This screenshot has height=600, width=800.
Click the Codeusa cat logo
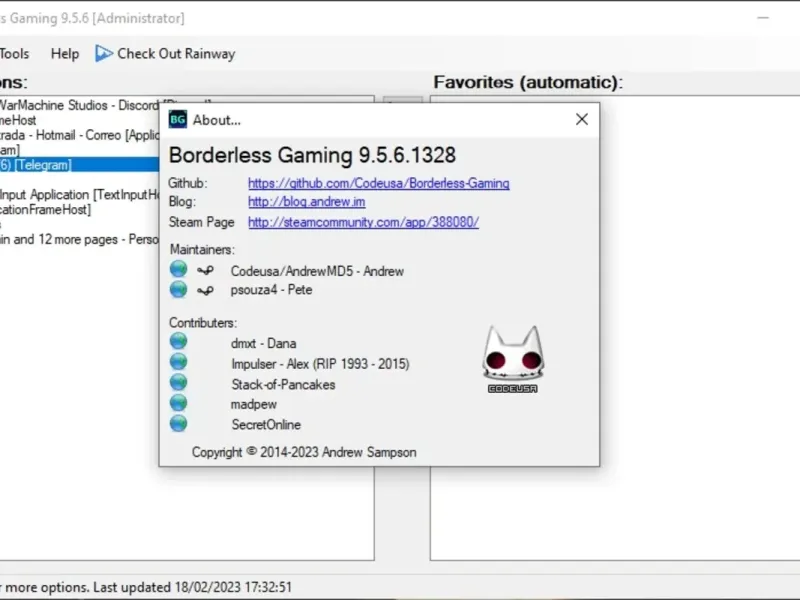[513, 359]
